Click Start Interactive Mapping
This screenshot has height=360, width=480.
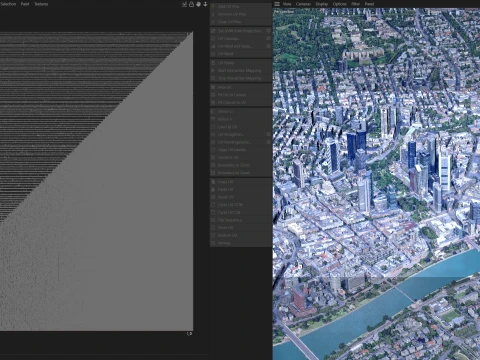click(241, 70)
